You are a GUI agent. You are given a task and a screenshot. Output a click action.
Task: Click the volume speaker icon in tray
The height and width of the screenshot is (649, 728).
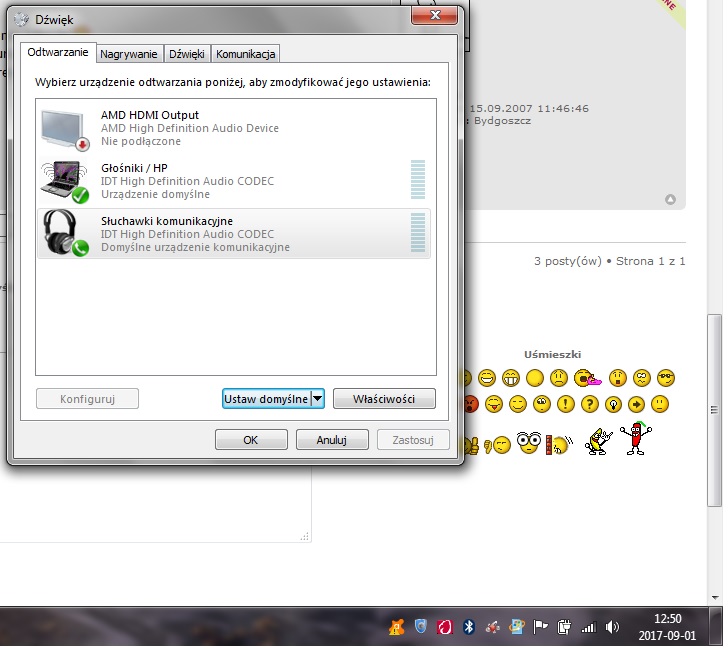coord(612,627)
